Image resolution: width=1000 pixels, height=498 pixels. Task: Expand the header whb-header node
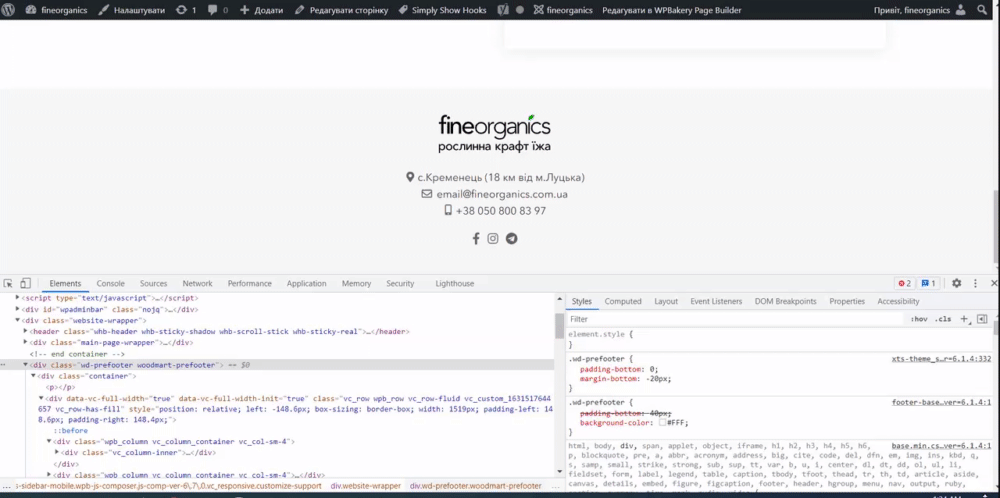[26, 332]
